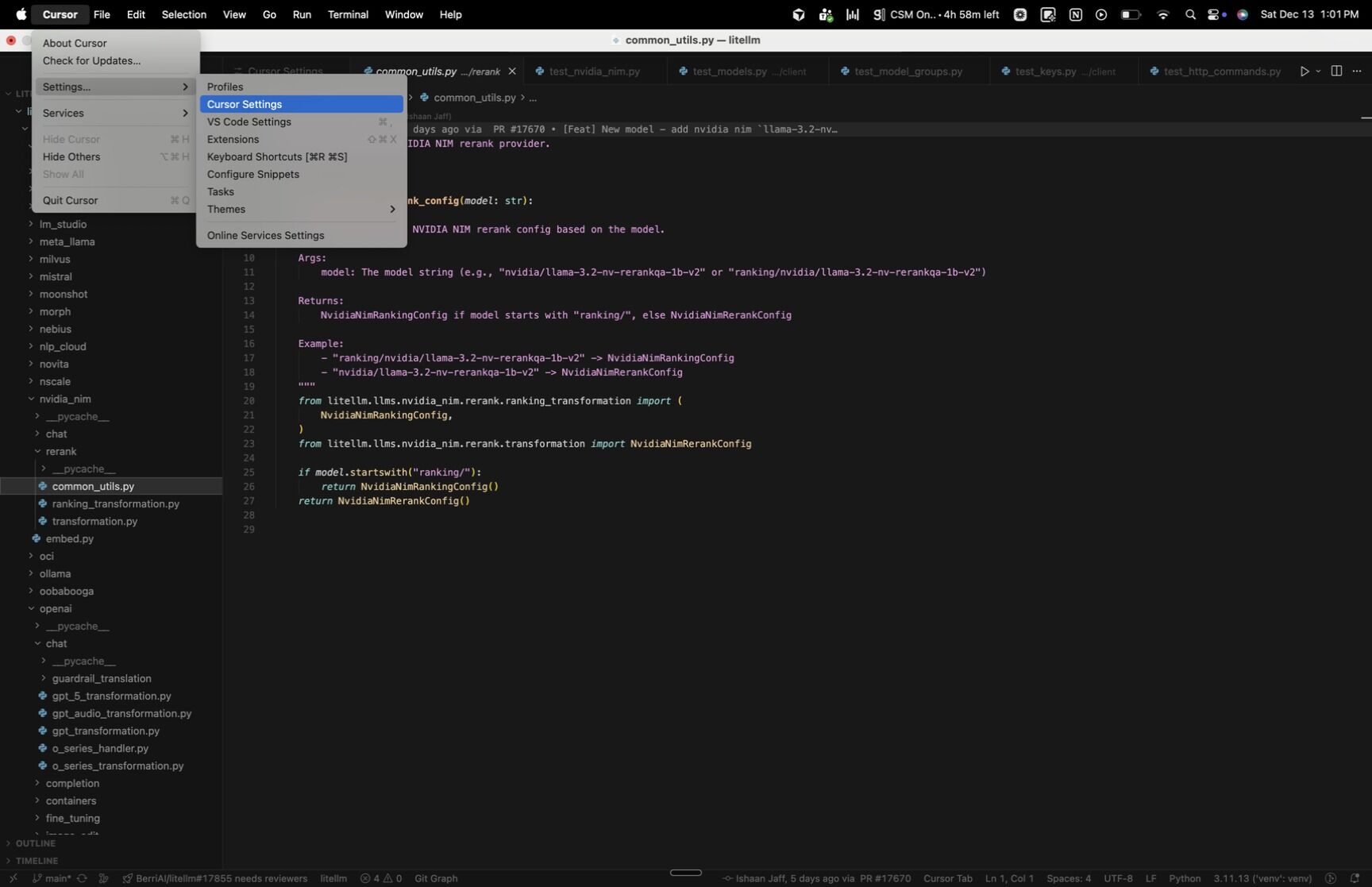Collapse the nvidia_nim folder
Screen dimensions: 1372x887
[x=31, y=399]
